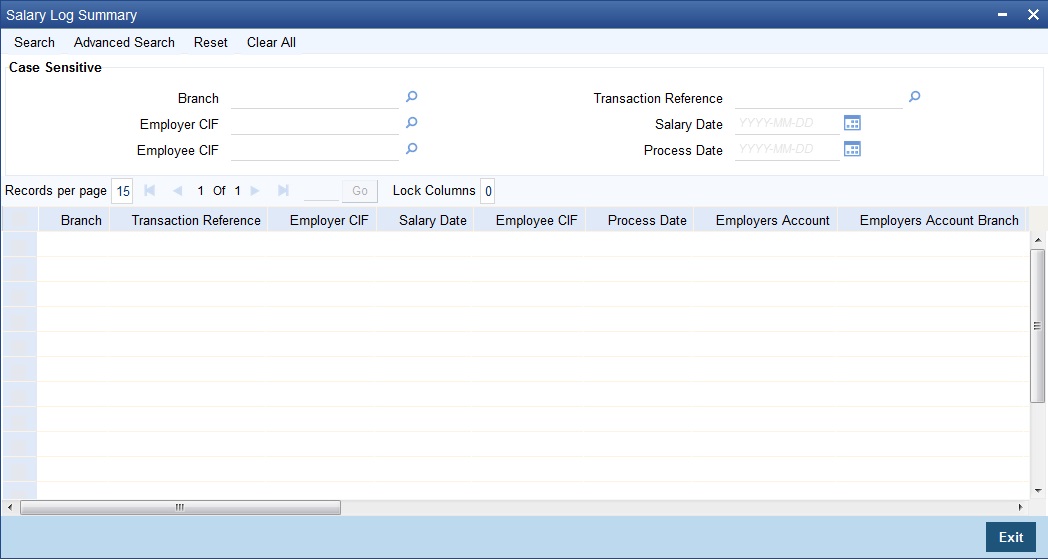Click the Process Date input field

click(x=787, y=150)
